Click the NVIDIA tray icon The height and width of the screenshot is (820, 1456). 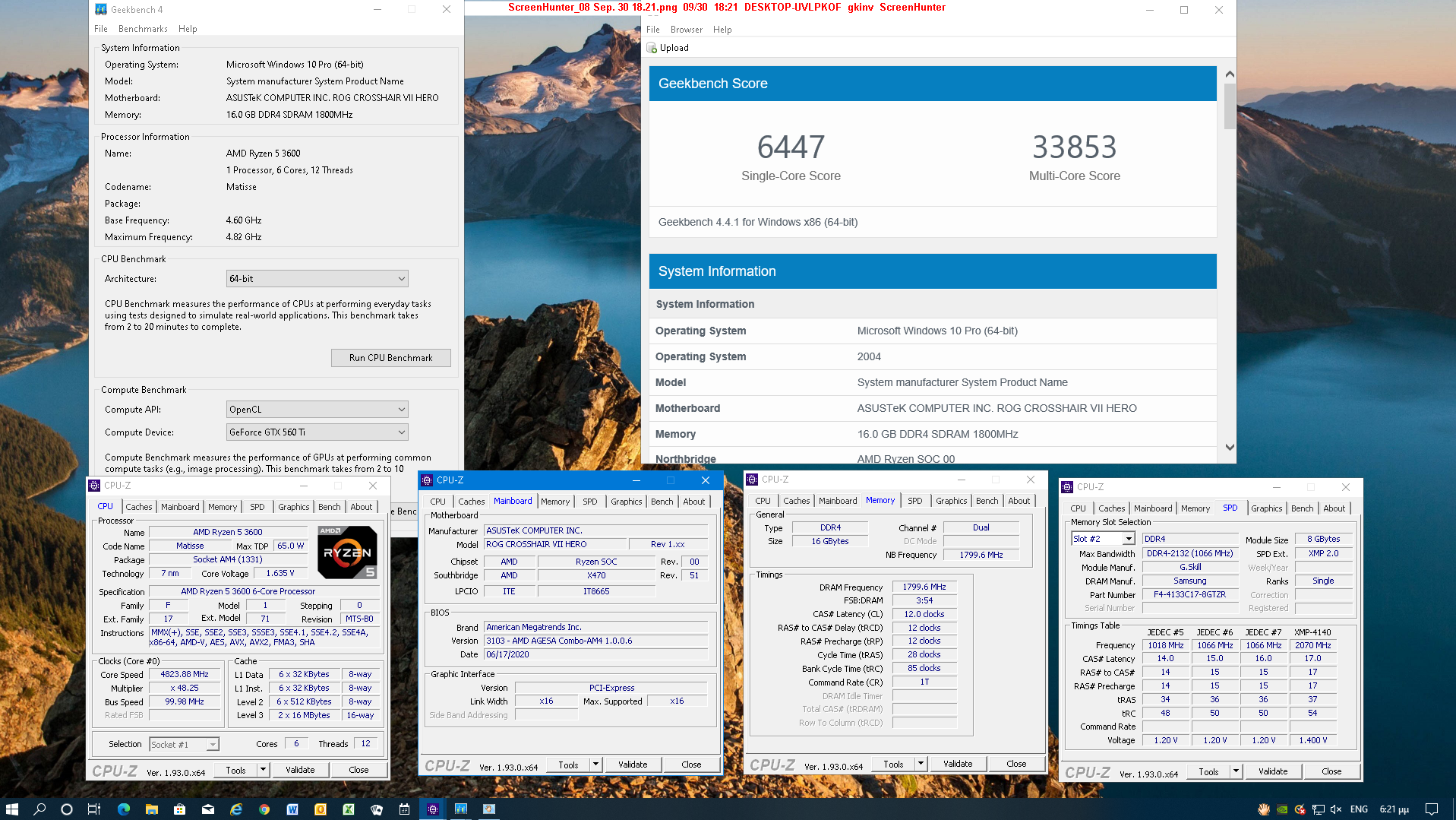point(1282,809)
